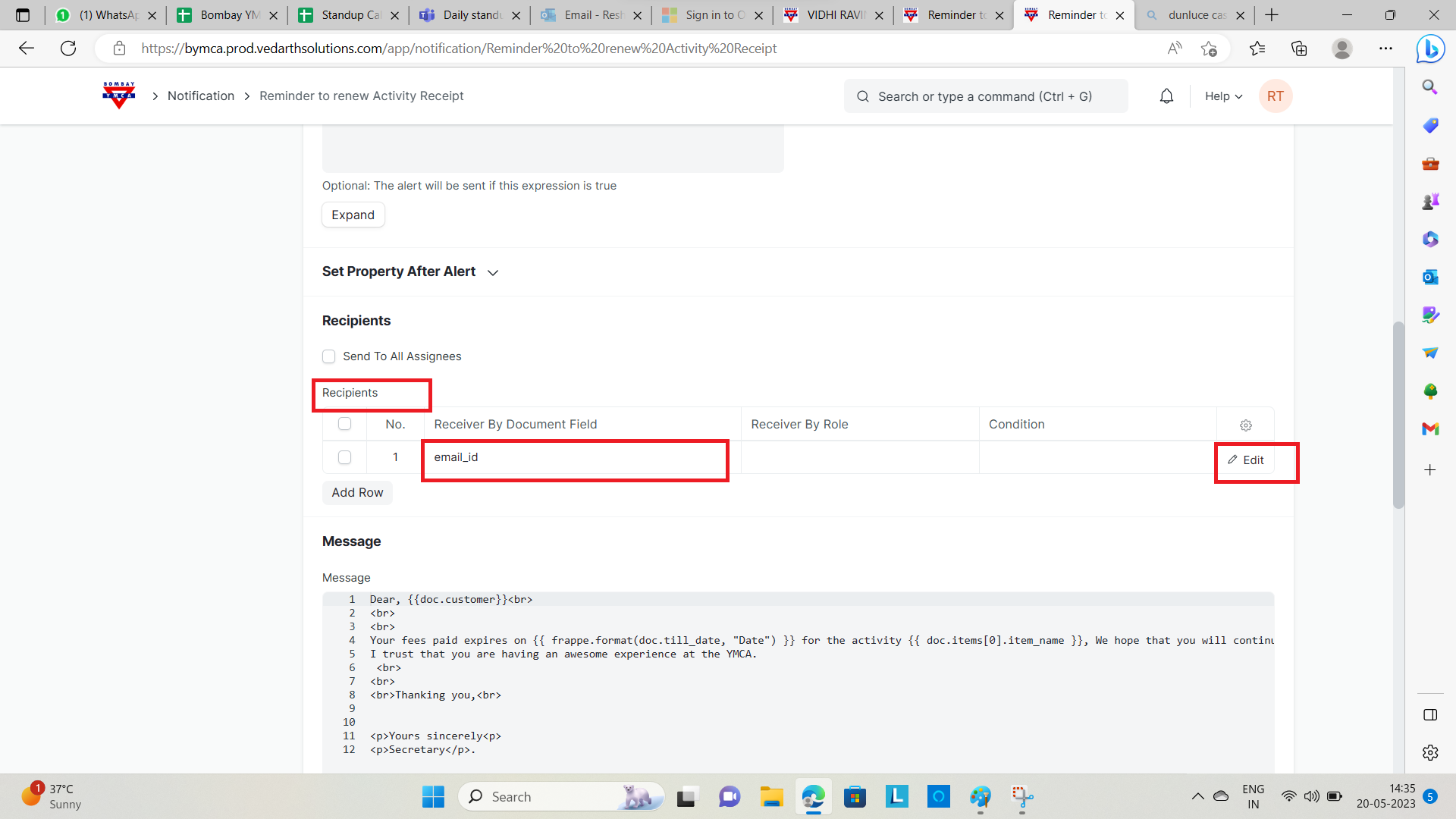Go to Notification breadcrumb
1456x819 pixels.
click(x=201, y=96)
